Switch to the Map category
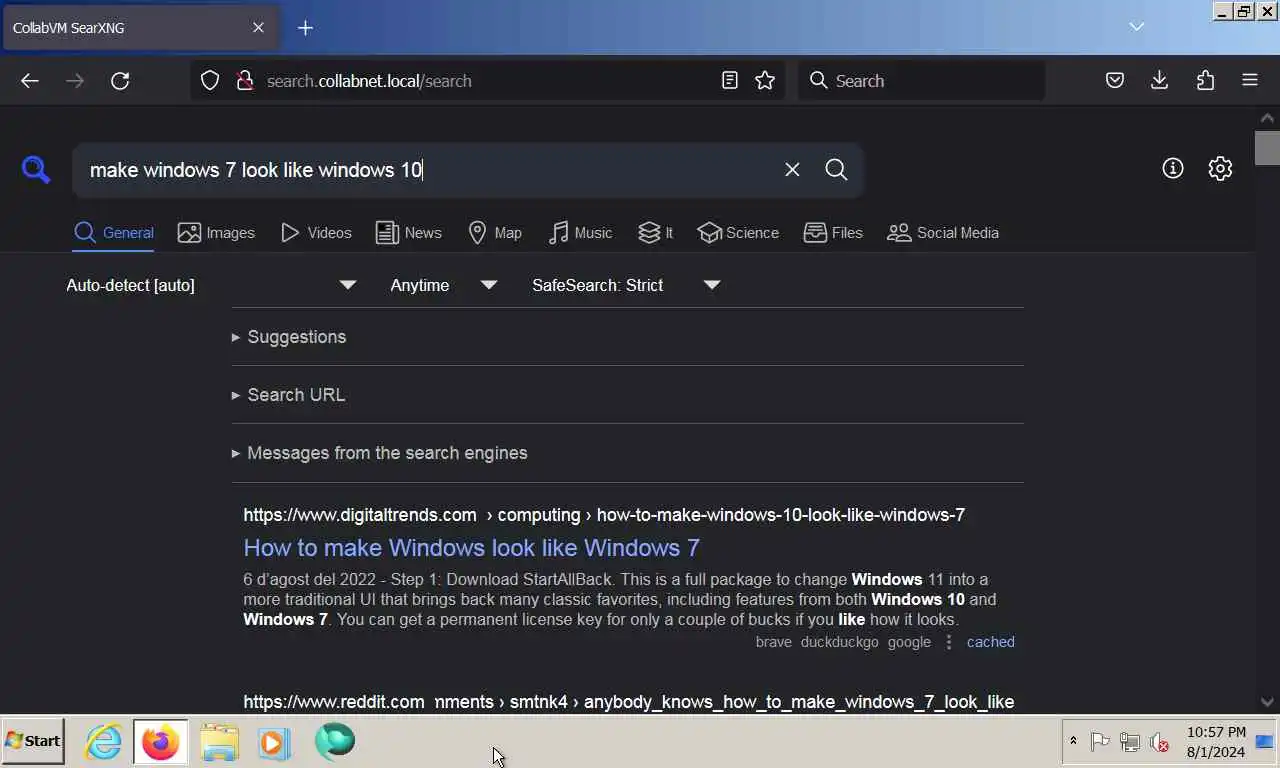The height and width of the screenshot is (768, 1280). click(495, 233)
